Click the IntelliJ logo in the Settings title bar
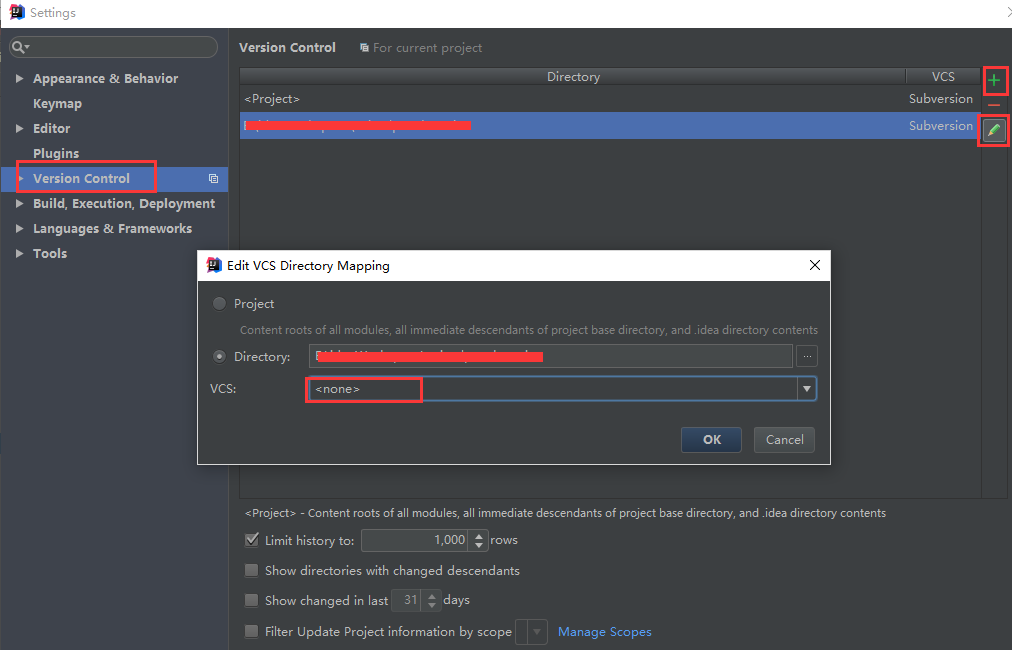This screenshot has width=1012, height=650. coord(17,12)
